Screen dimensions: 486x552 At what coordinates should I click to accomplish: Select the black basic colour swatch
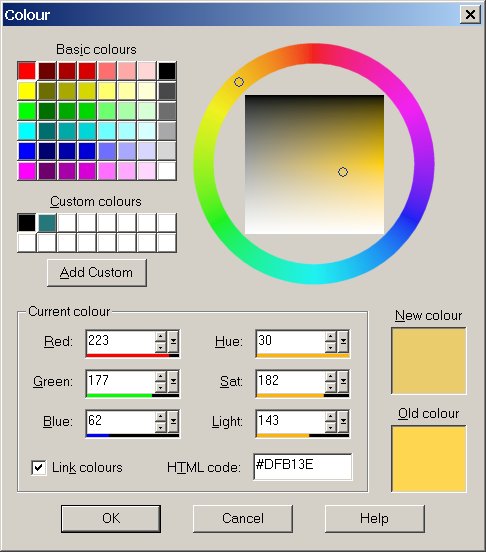click(x=167, y=71)
